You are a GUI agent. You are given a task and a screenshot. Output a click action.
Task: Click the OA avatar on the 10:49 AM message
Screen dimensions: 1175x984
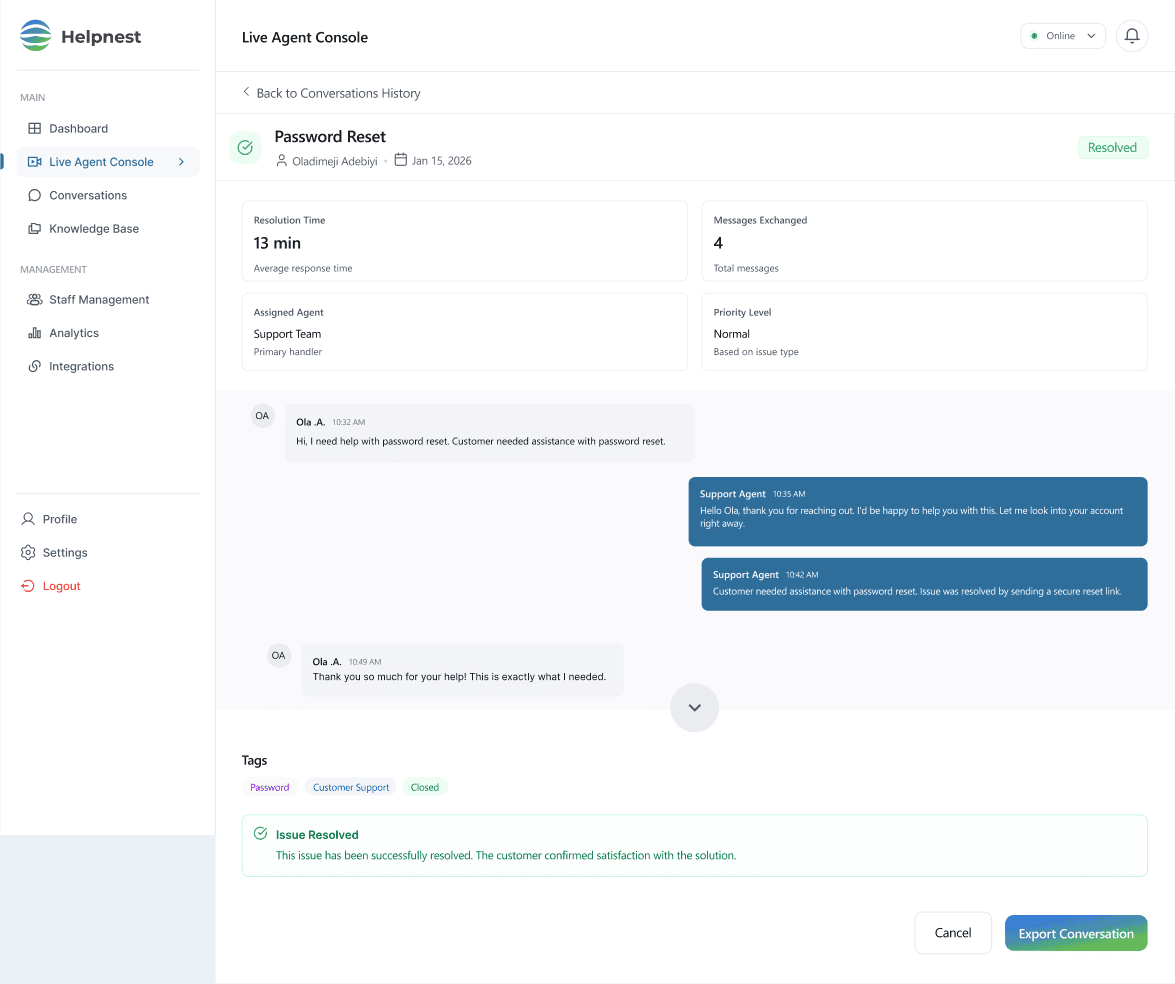(x=279, y=656)
